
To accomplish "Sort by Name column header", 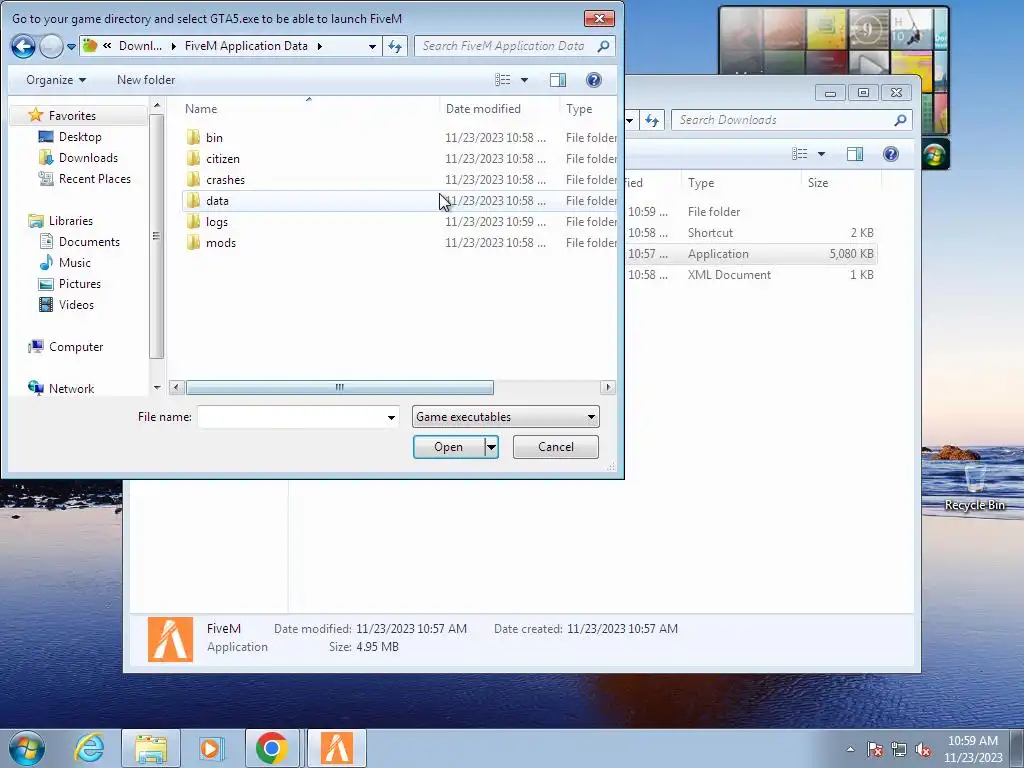I will click(x=308, y=108).
